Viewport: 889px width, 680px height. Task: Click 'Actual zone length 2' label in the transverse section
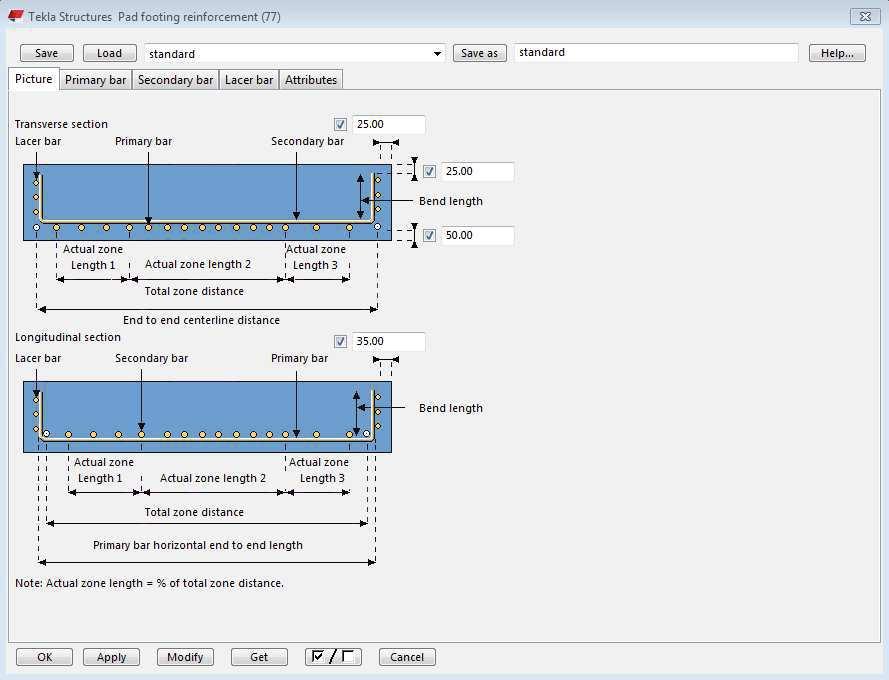pyautogui.click(x=198, y=264)
